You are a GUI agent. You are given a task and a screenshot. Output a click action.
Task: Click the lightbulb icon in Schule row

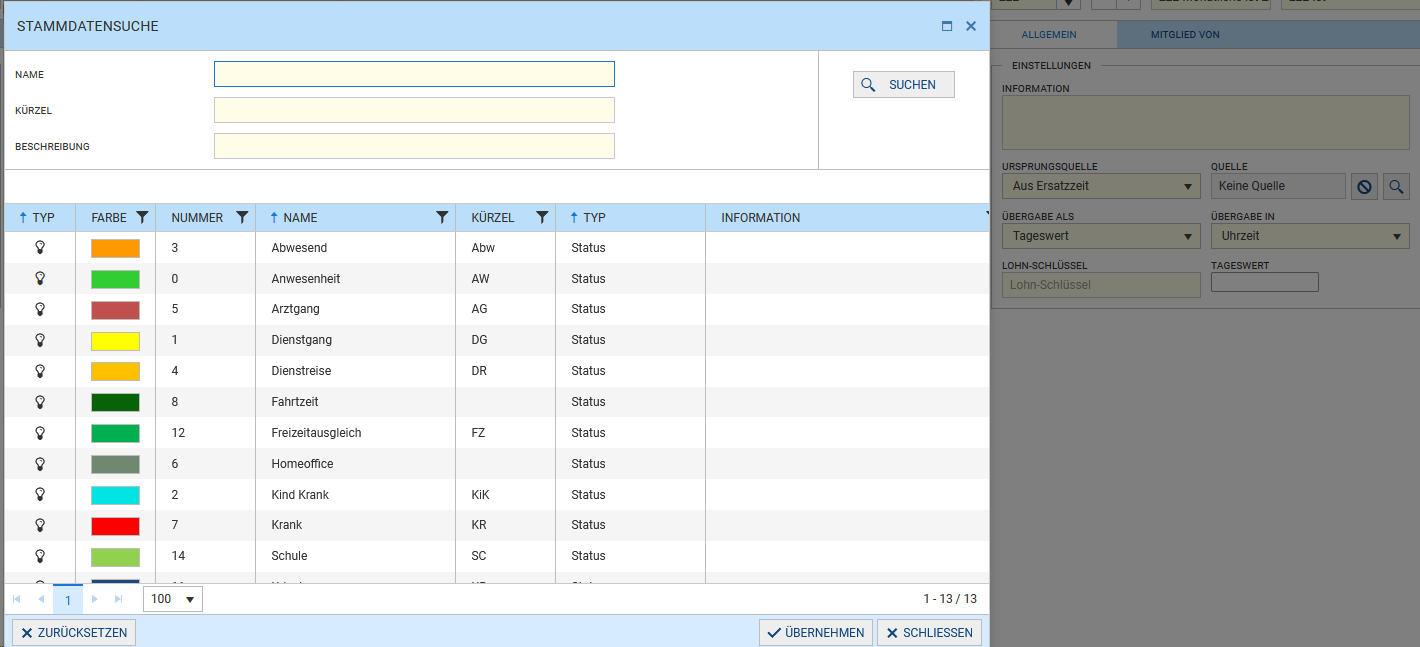pos(40,556)
